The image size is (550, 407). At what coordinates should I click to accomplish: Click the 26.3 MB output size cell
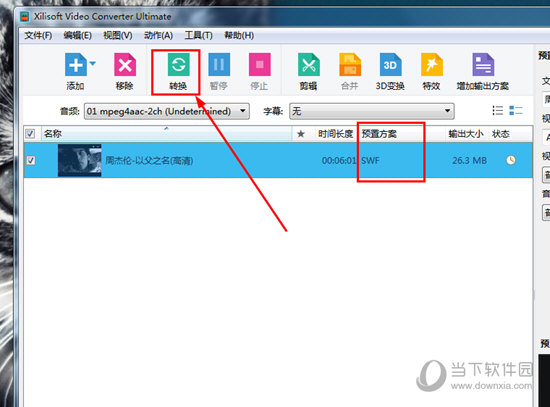click(x=469, y=161)
